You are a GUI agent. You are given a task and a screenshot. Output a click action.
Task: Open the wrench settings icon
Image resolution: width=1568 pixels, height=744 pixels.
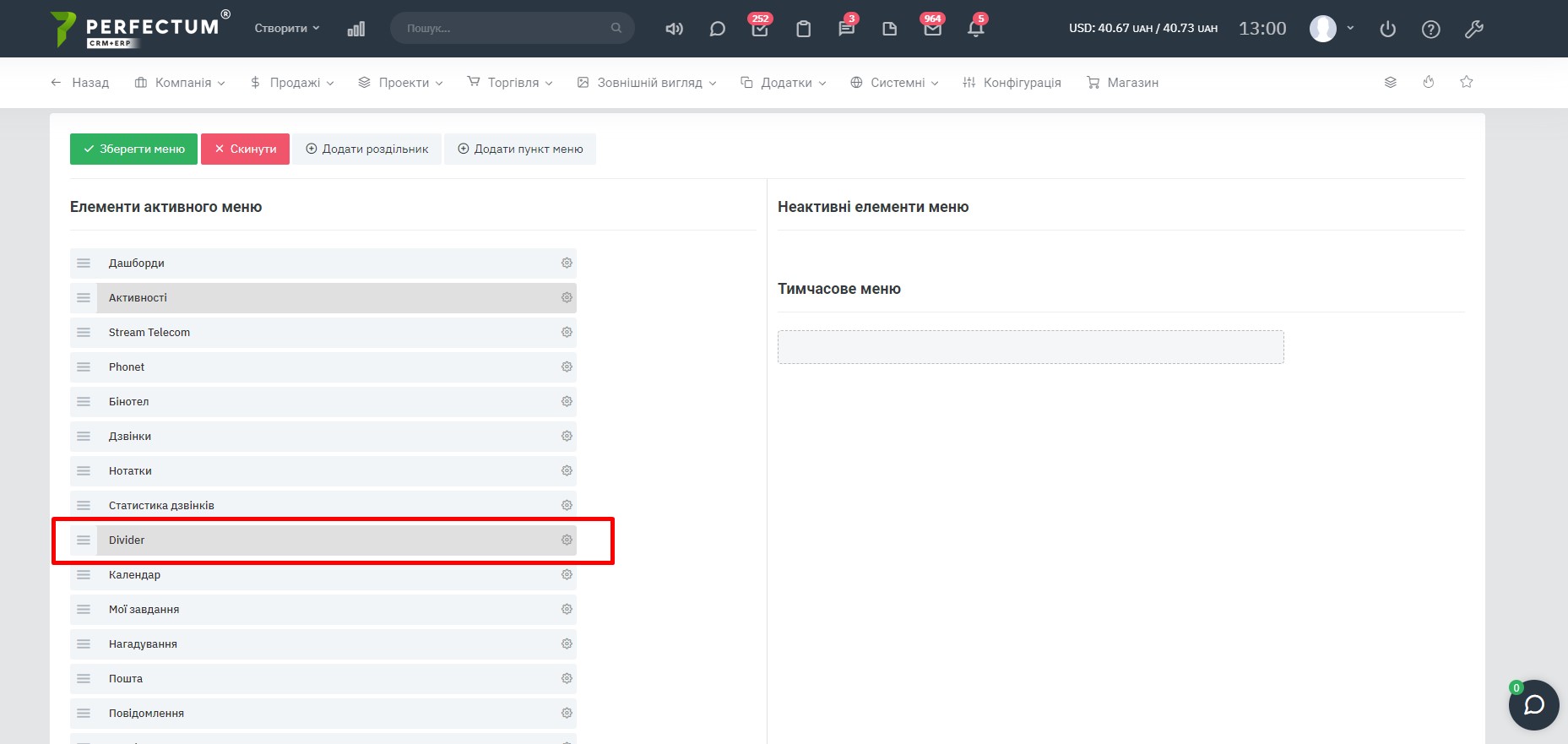1473,29
